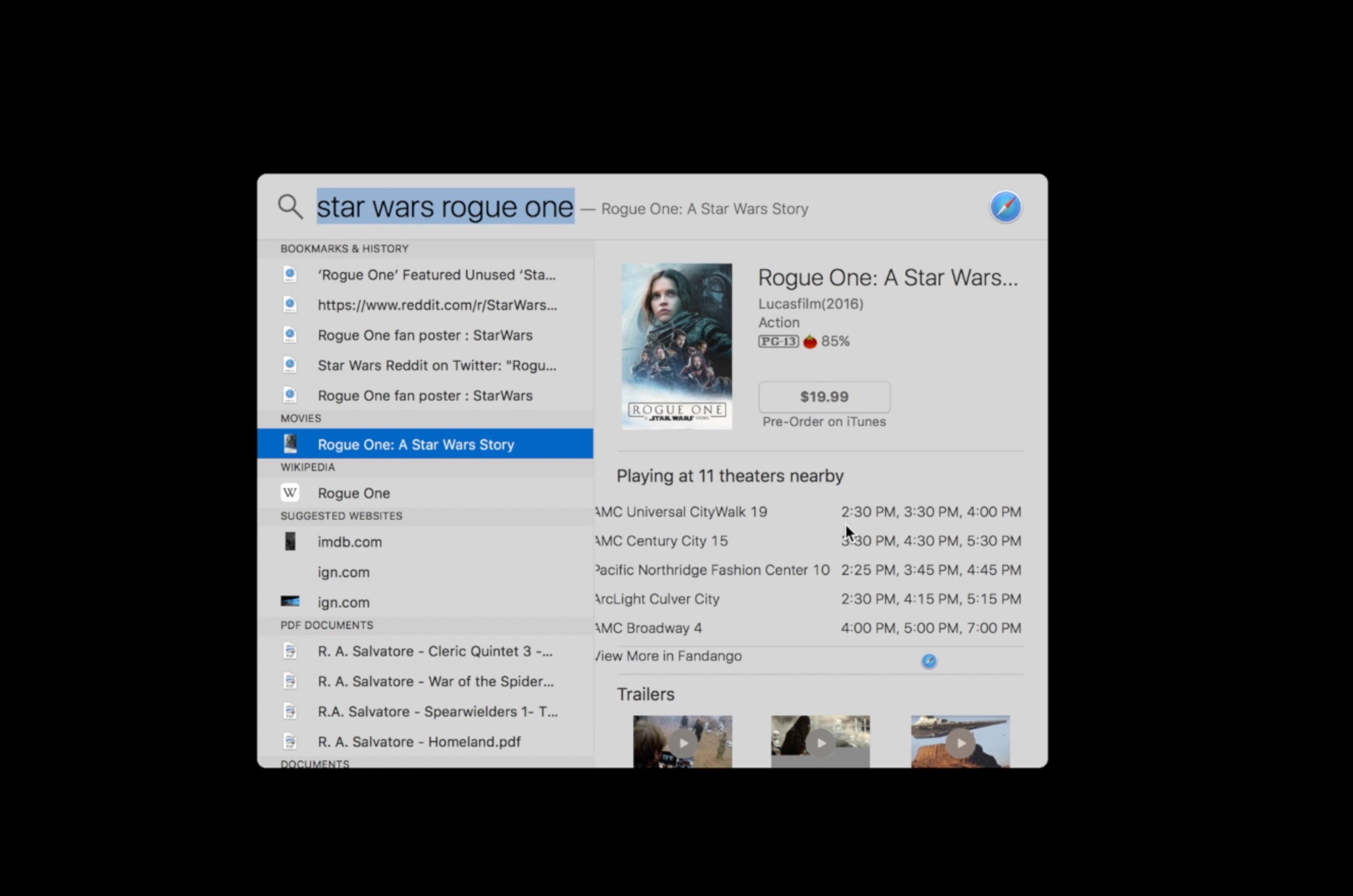
Task: Click the PDF icon beside Homeland.pdf
Action: tap(290, 741)
